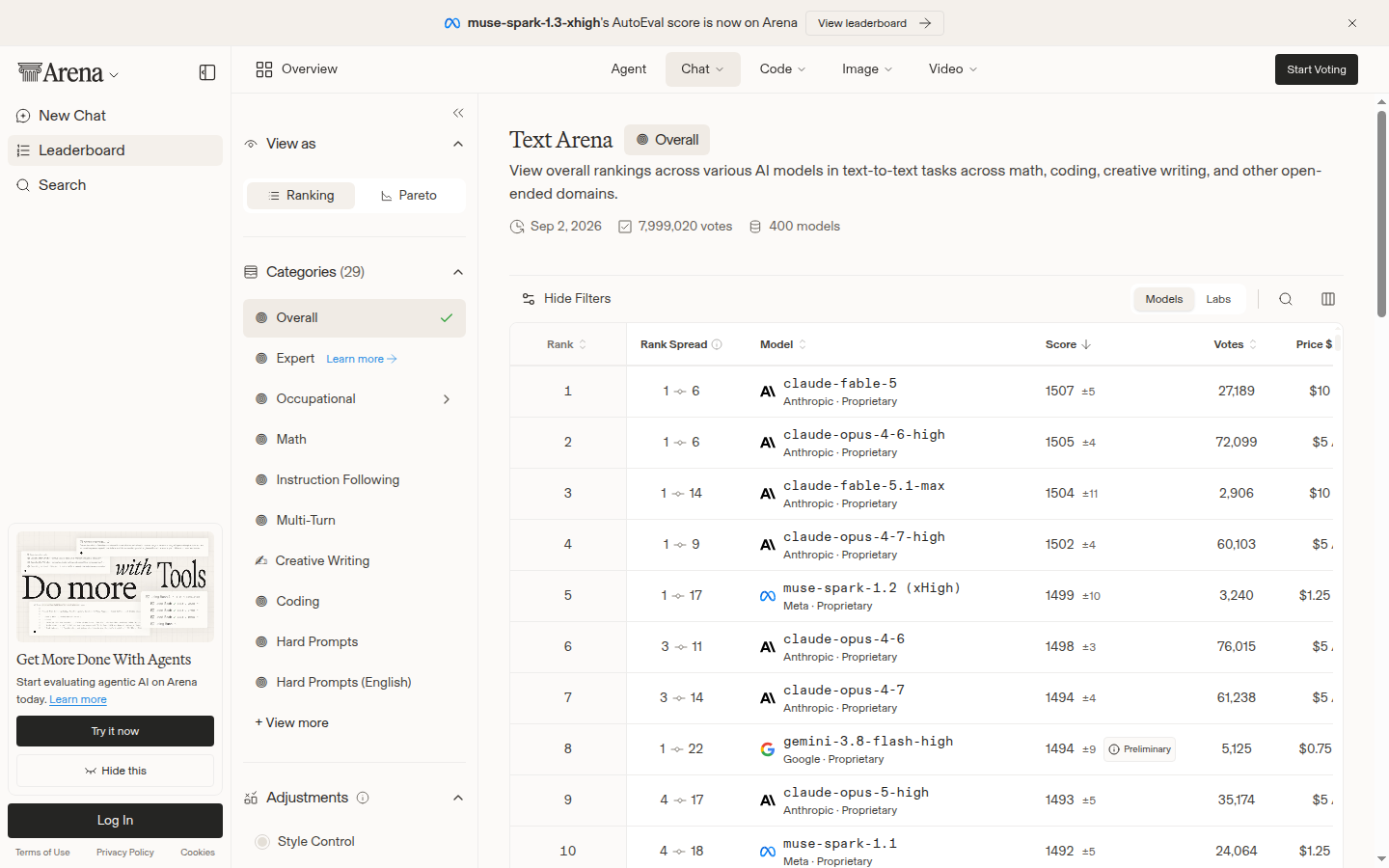Start a New Chat
The width and height of the screenshot is (1389, 868).
115,116
